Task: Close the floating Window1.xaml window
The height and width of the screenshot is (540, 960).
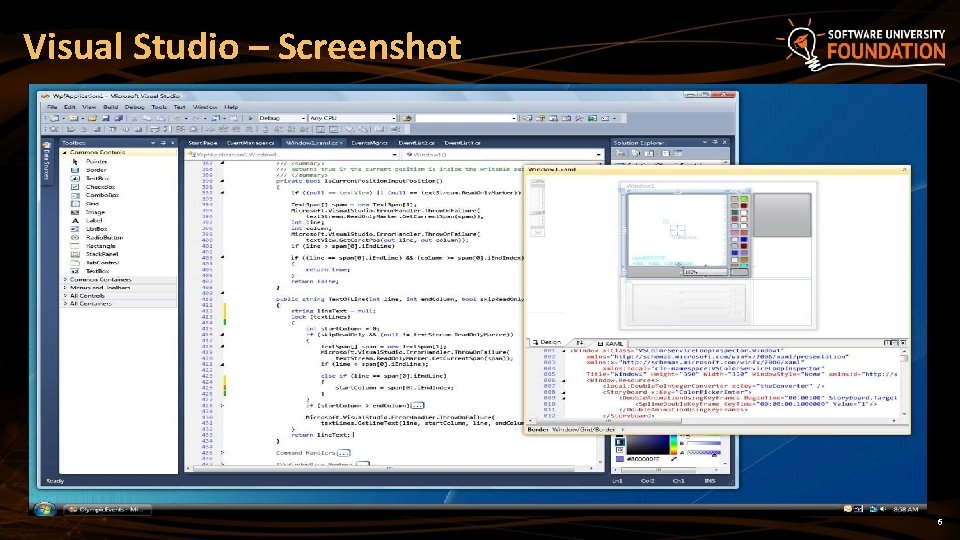Action: click(x=904, y=170)
